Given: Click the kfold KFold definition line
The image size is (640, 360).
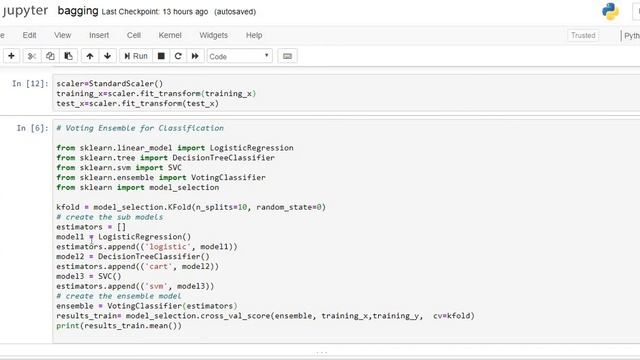Looking at the screenshot, I should (x=191, y=207).
